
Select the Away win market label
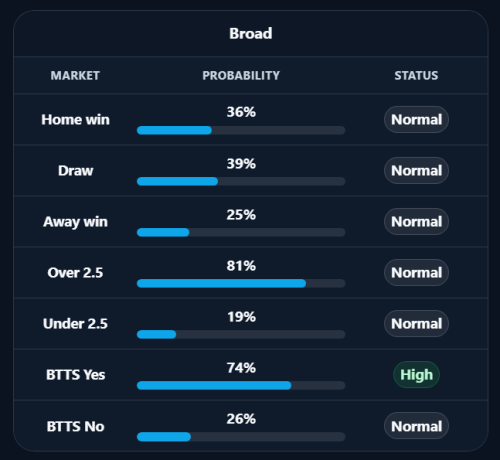click(75, 222)
